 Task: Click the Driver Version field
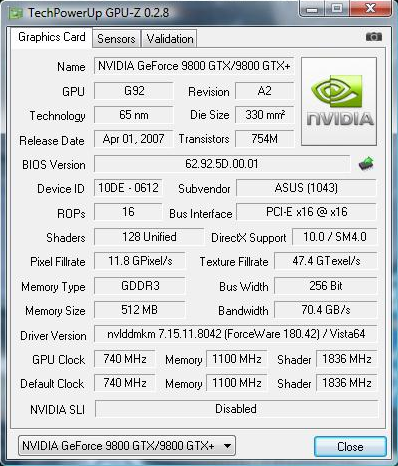coord(236,334)
